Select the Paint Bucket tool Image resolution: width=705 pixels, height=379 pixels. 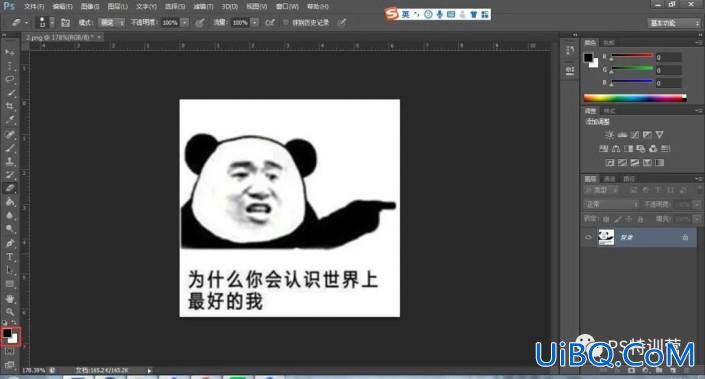click(x=9, y=202)
